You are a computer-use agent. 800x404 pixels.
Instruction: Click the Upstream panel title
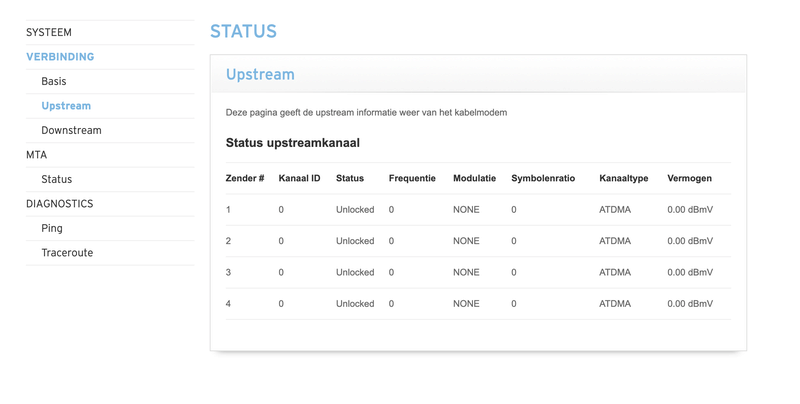point(260,74)
